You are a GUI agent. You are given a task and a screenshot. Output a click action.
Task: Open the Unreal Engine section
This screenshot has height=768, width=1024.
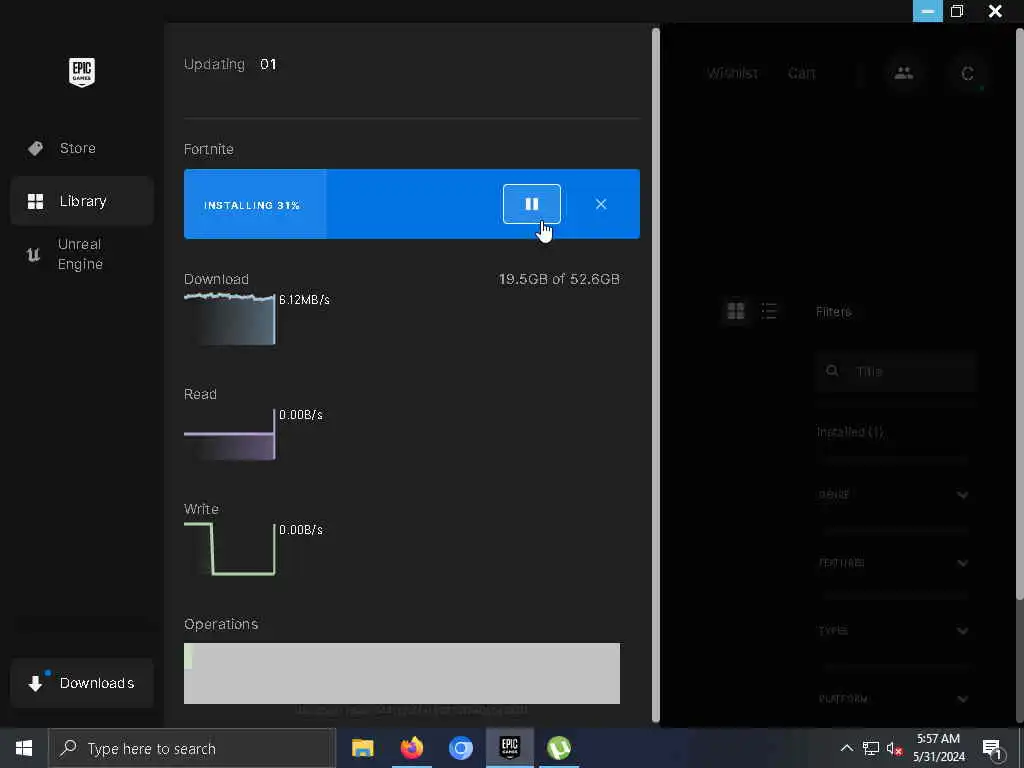point(82,254)
